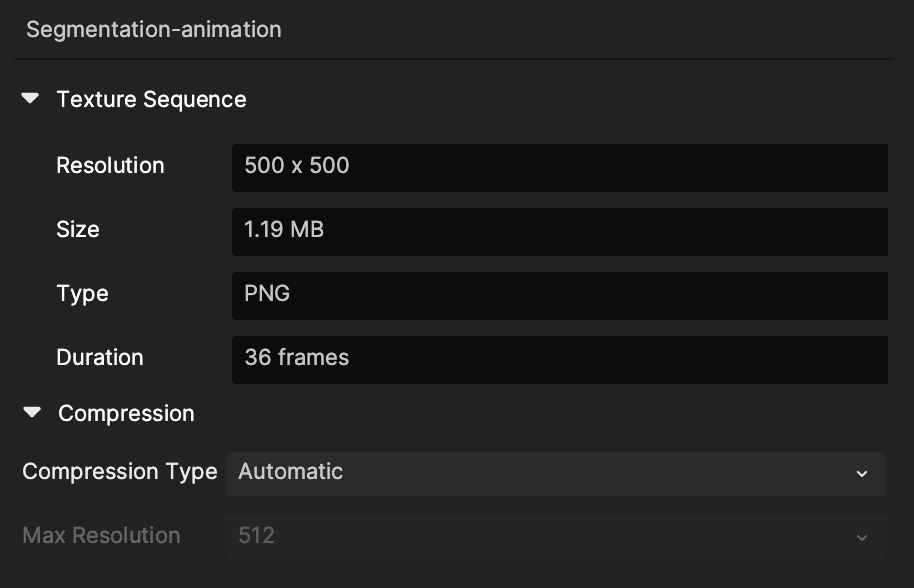The width and height of the screenshot is (914, 588).
Task: Select the Resolution field showing 500 x 500
Action: 560,168
